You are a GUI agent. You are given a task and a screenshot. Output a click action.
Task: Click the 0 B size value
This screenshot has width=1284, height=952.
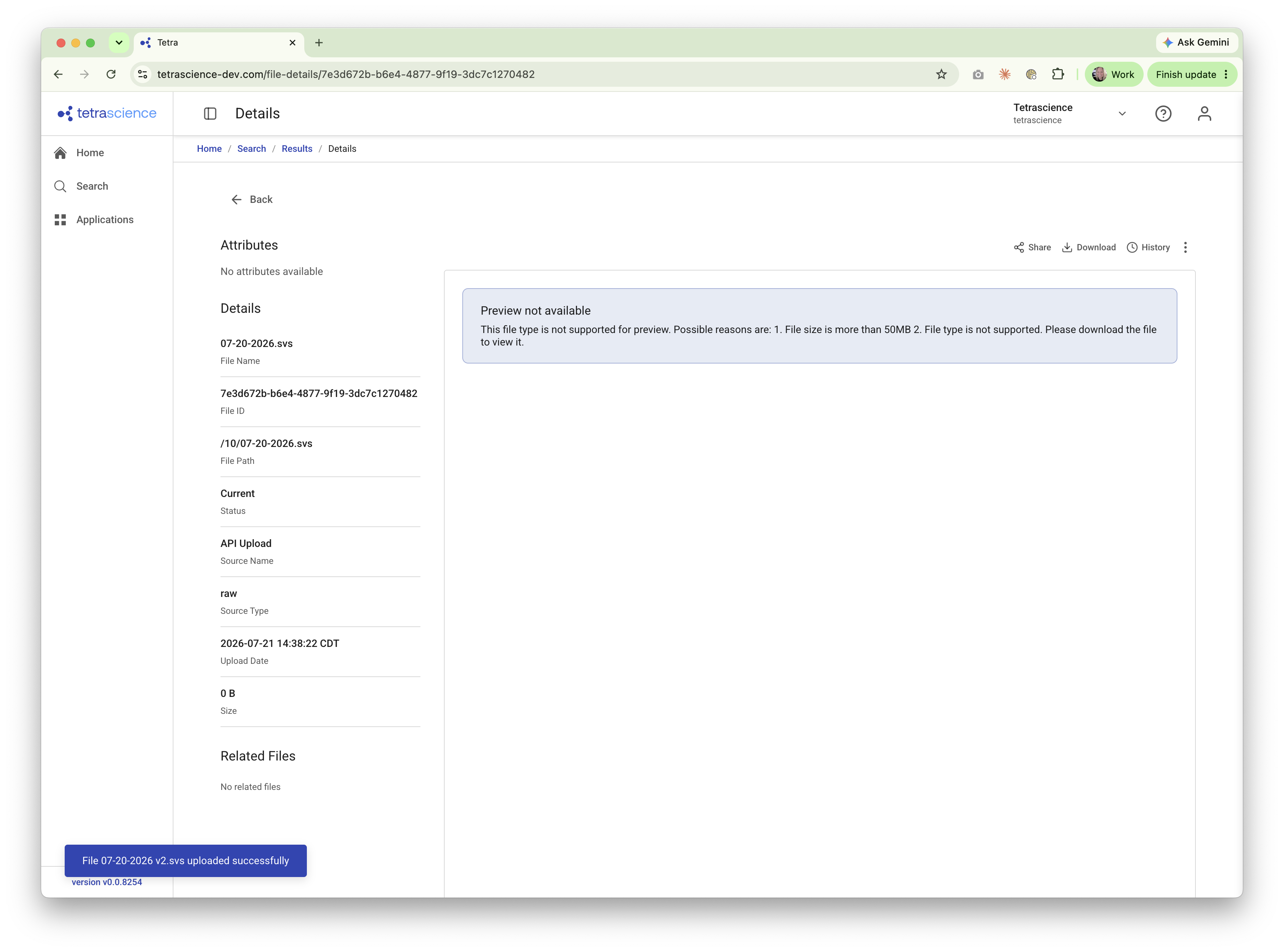click(228, 693)
